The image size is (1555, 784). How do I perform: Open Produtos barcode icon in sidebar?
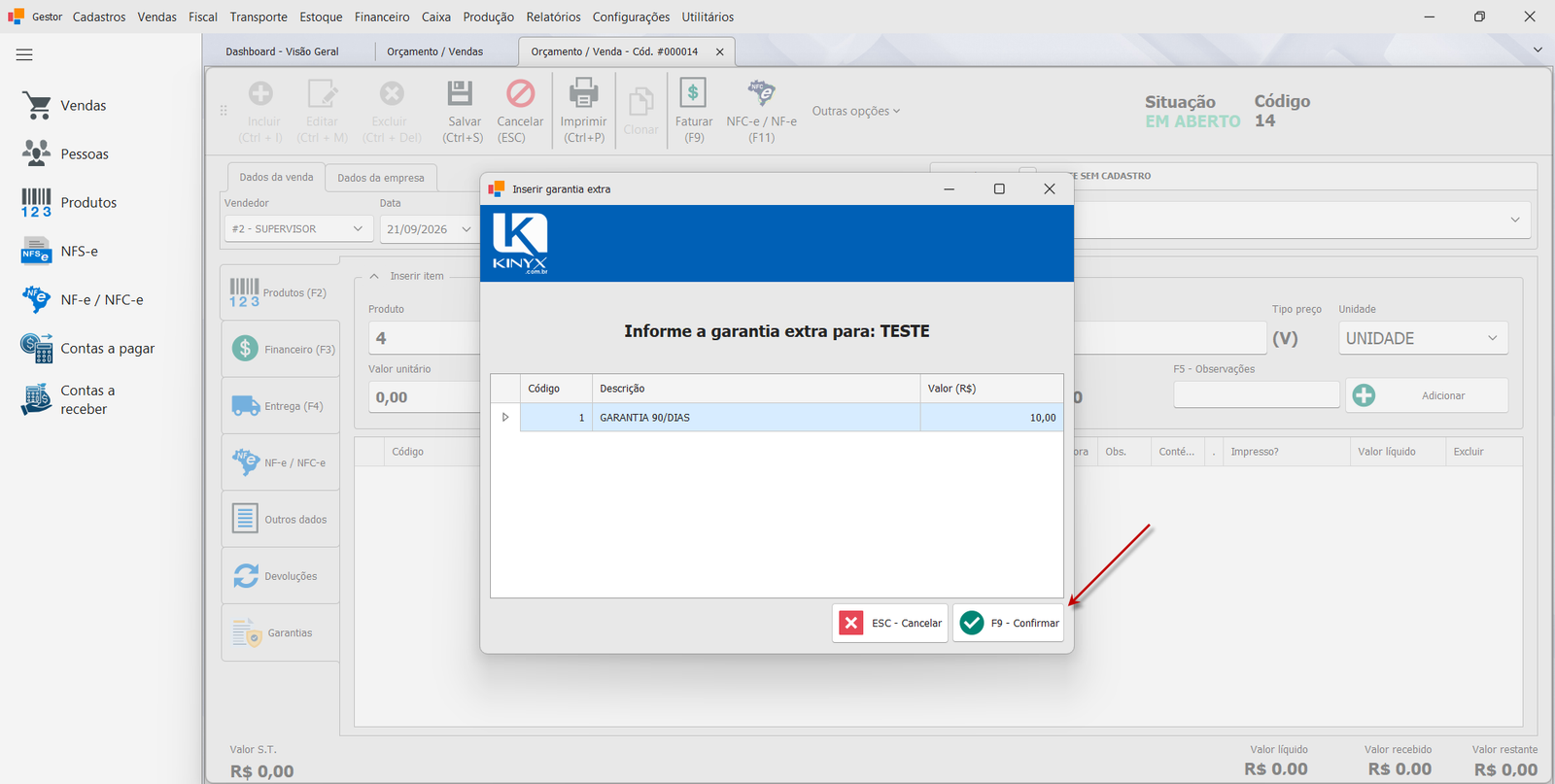[36, 203]
